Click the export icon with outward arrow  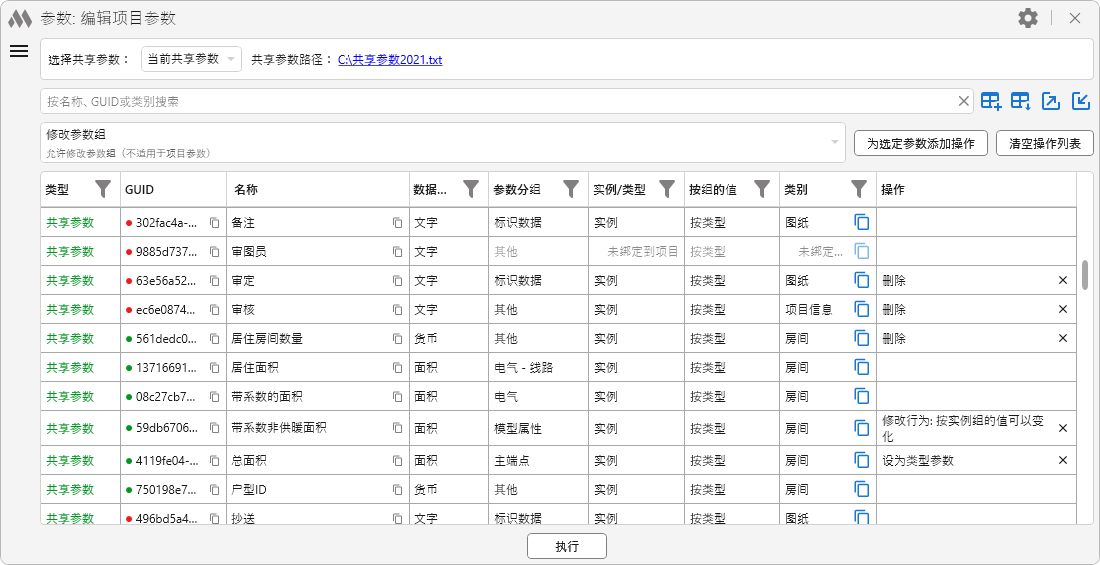click(1051, 101)
